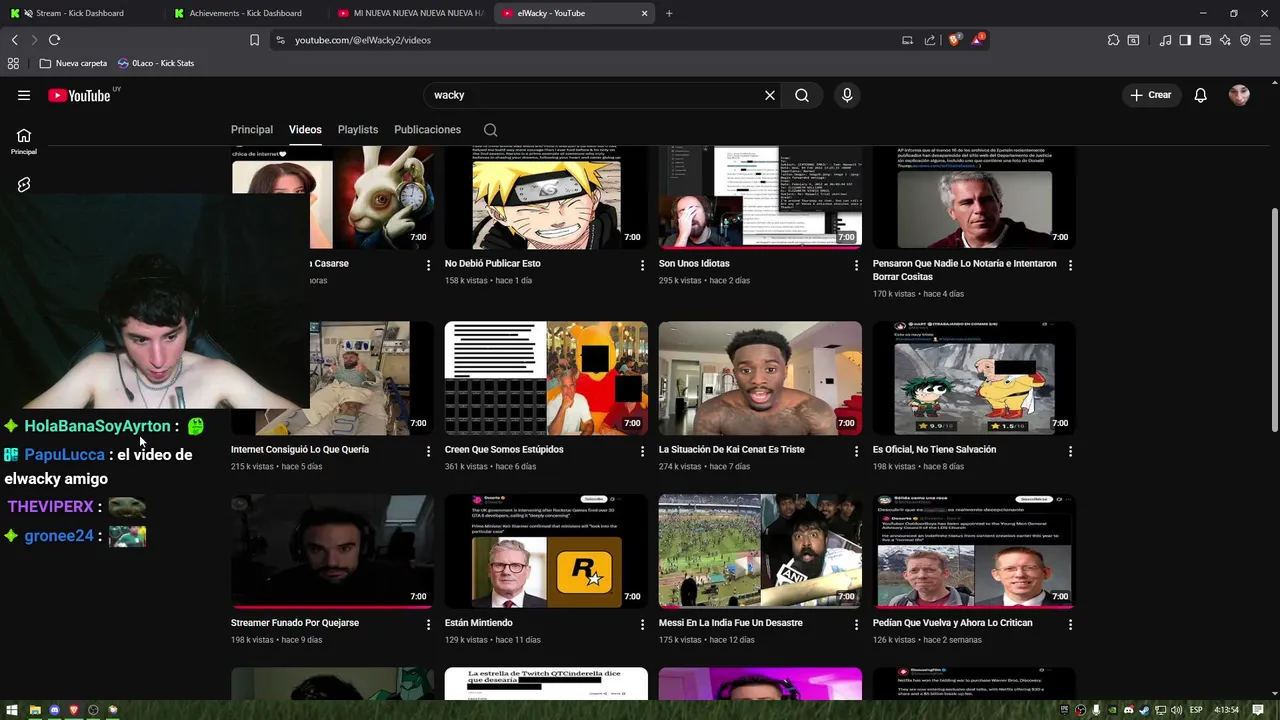The height and width of the screenshot is (720, 1280).
Task: Open options for "Streamer Funado Por Quejarse"
Action: (x=428, y=624)
